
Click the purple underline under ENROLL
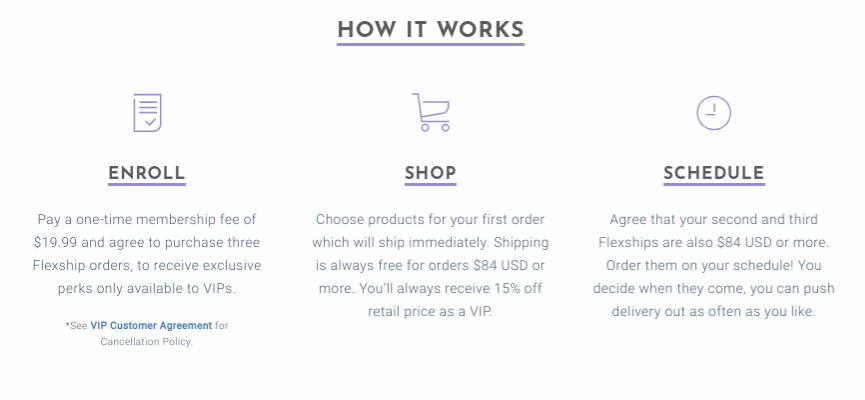(x=147, y=184)
